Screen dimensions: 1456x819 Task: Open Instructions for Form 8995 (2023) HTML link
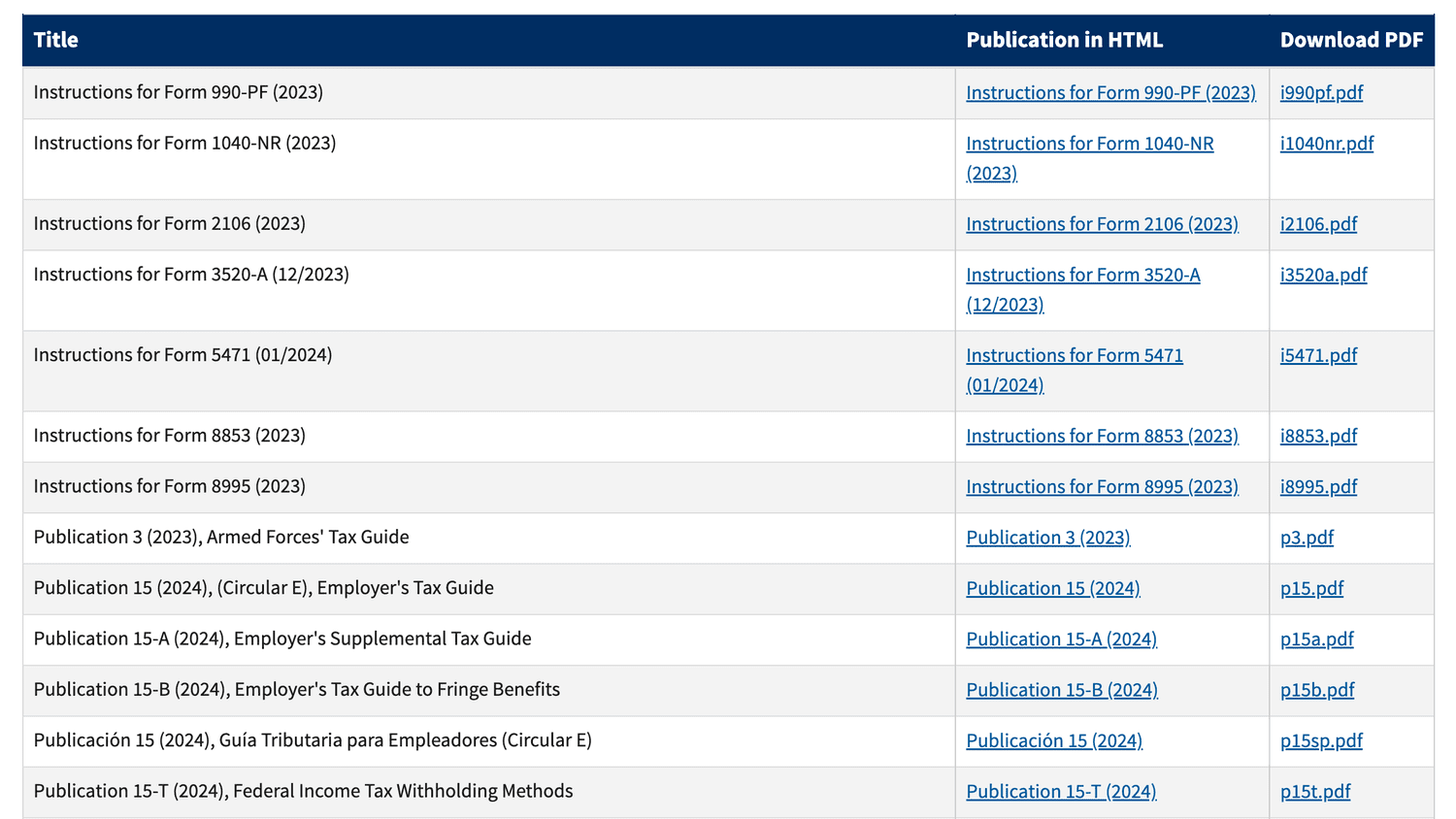coord(1102,486)
